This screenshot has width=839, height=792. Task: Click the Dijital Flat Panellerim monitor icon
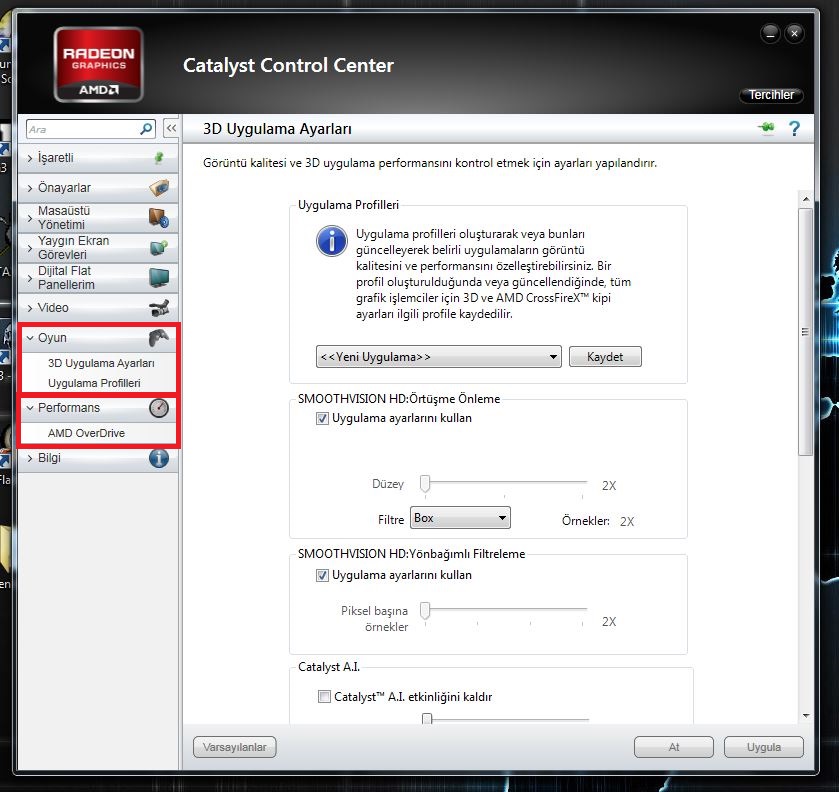[x=159, y=278]
